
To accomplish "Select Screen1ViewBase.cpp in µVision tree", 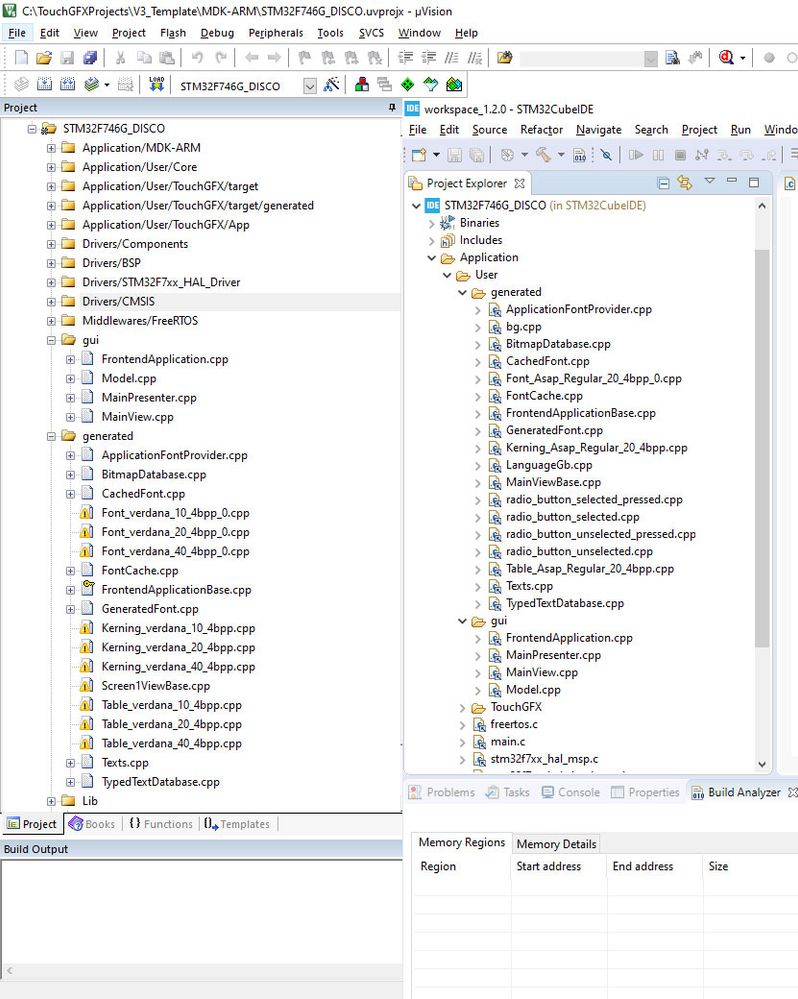I will point(155,686).
